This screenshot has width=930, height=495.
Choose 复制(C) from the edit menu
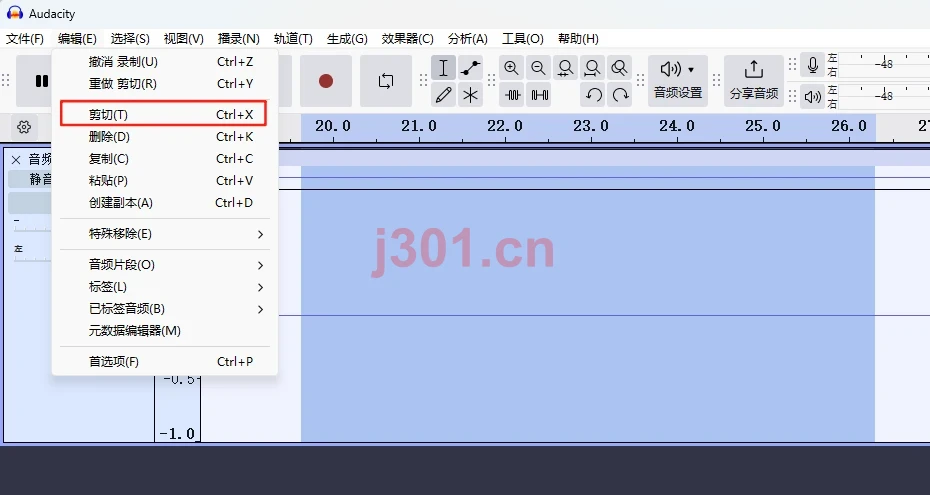coord(165,158)
